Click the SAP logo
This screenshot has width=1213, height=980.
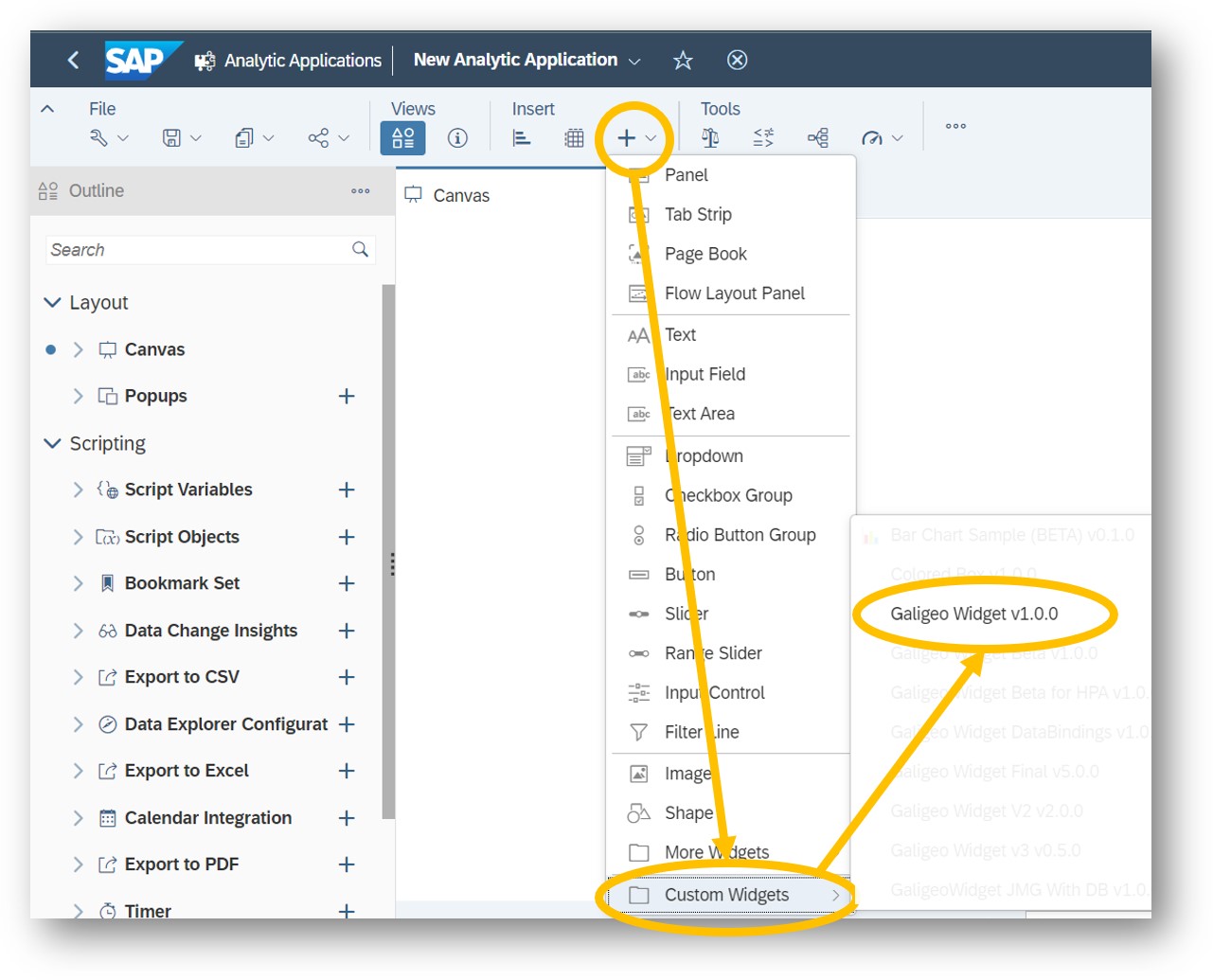[142, 61]
